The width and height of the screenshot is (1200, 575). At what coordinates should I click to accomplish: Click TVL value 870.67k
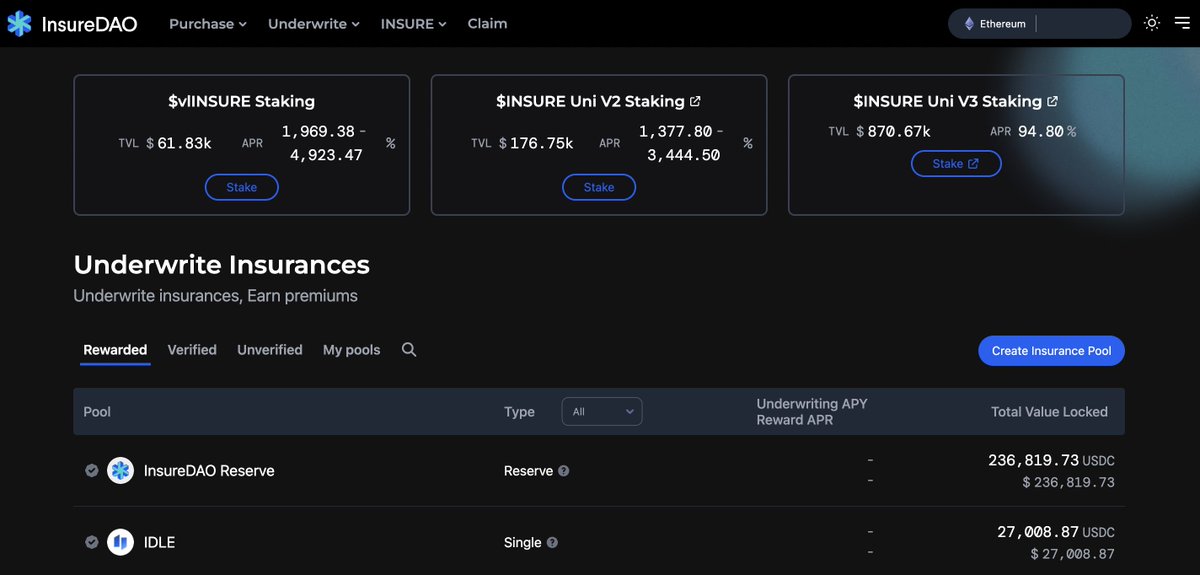(x=899, y=131)
